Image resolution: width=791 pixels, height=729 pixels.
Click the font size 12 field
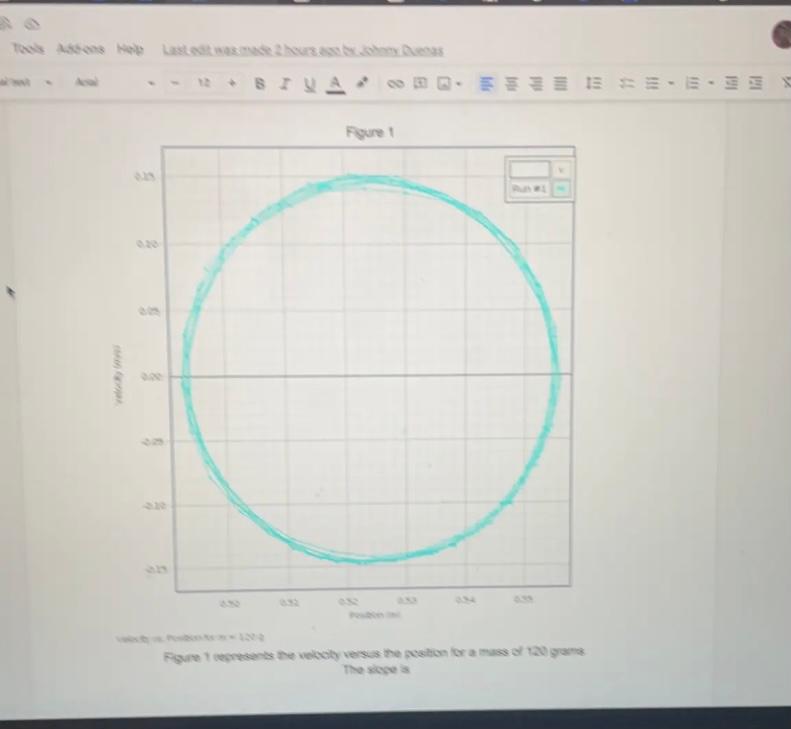203,83
